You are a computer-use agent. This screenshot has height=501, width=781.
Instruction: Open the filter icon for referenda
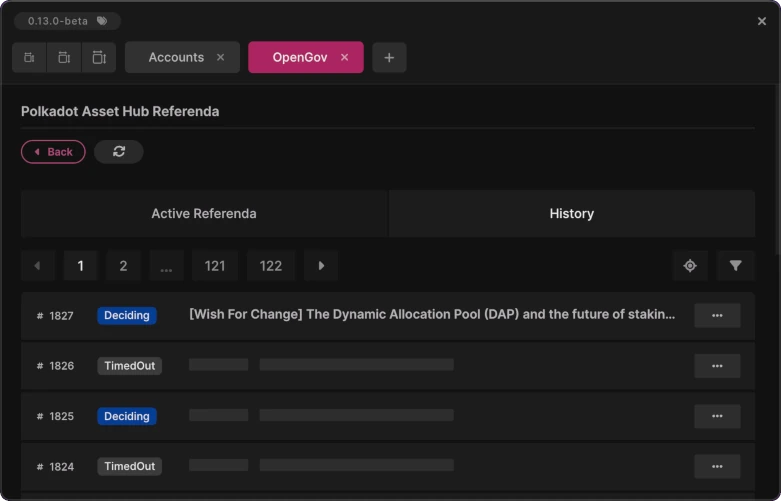coord(736,266)
